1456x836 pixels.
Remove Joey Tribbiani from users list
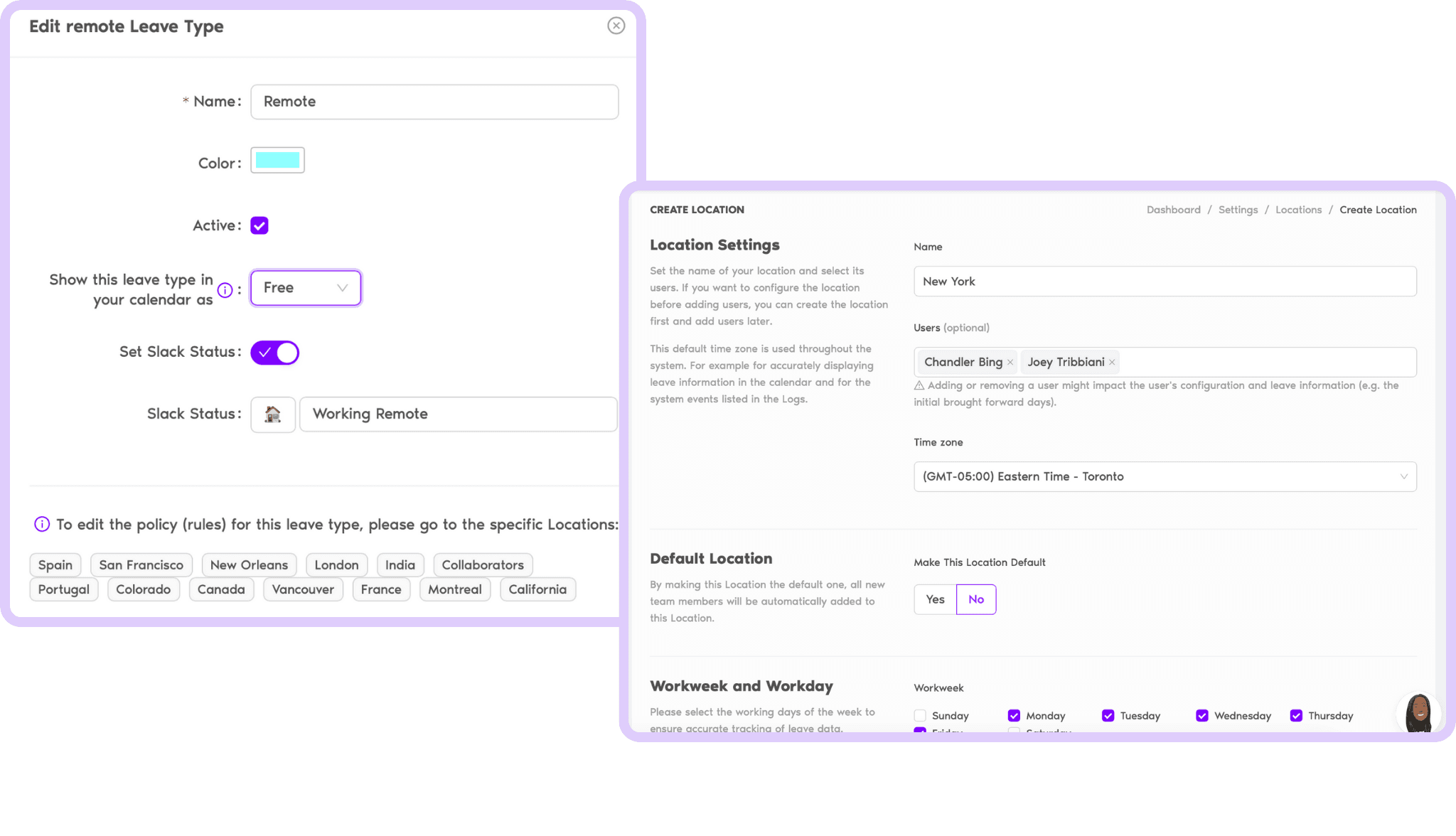pos(1112,362)
